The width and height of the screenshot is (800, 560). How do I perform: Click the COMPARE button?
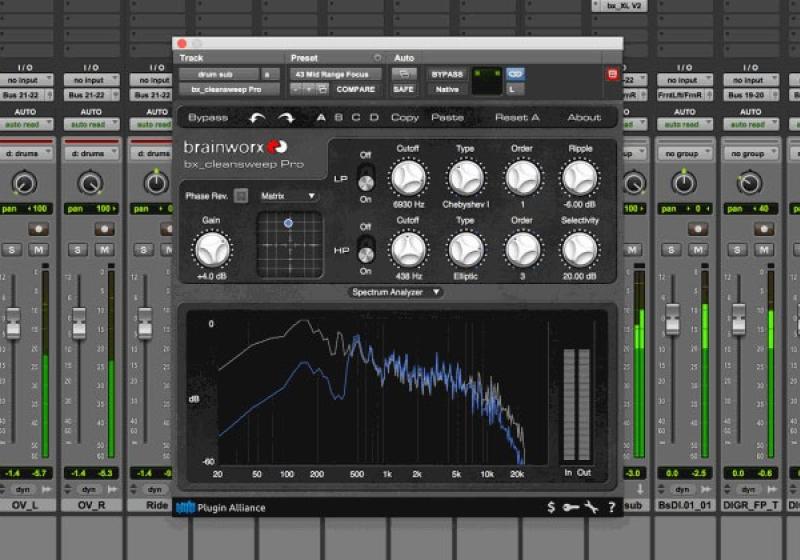tap(355, 89)
